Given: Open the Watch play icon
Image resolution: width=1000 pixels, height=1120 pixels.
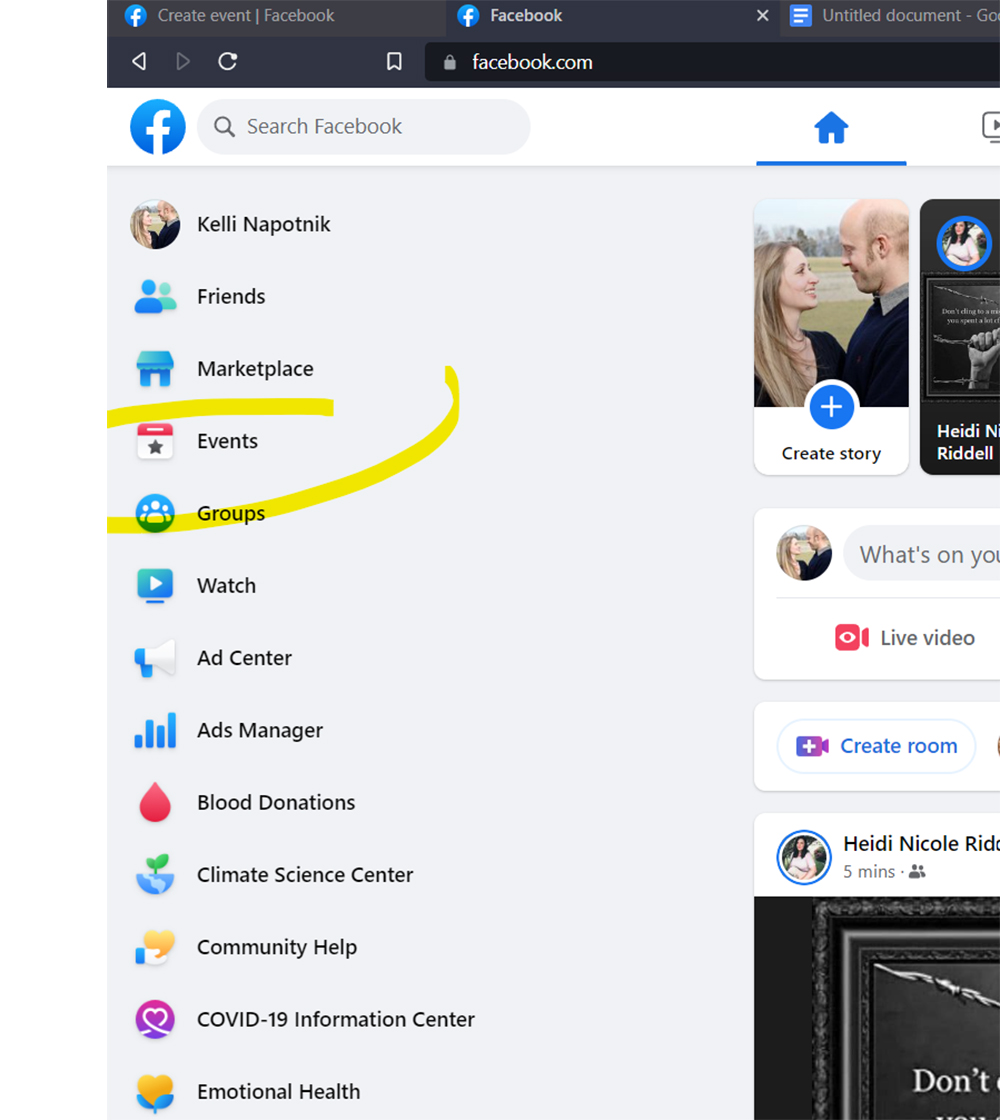Looking at the screenshot, I should click(x=155, y=586).
